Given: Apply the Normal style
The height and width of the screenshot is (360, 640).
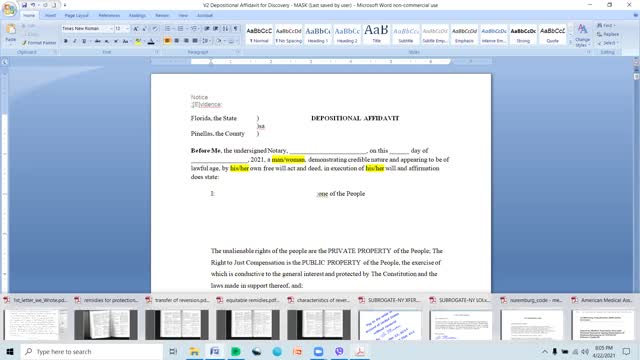Looking at the screenshot, I should click(x=259, y=35).
